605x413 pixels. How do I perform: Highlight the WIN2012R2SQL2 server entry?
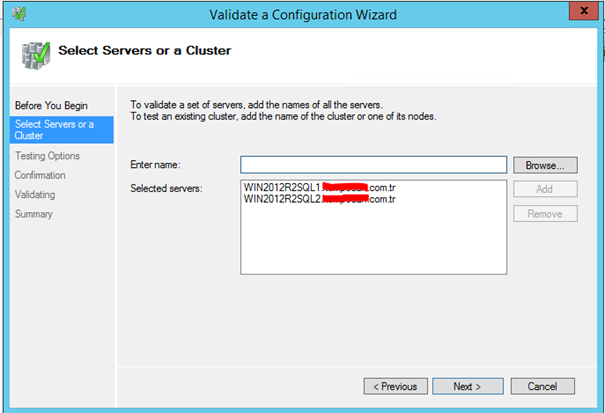click(x=320, y=199)
